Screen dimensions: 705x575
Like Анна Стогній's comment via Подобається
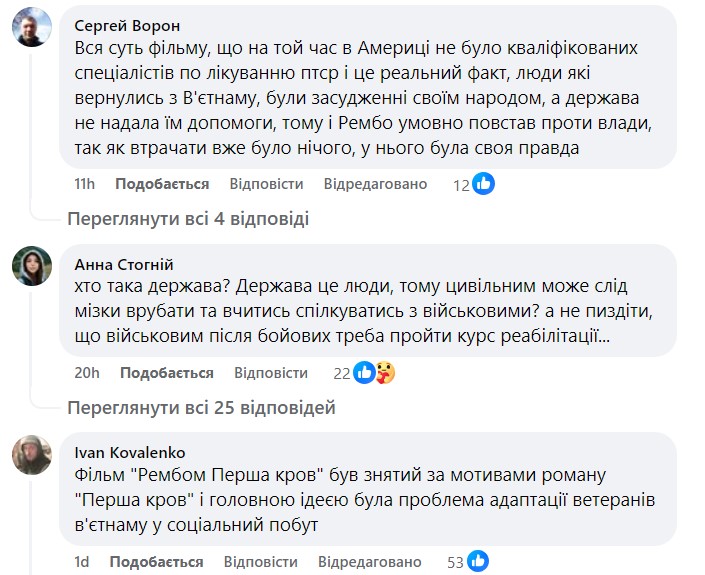tap(167, 373)
